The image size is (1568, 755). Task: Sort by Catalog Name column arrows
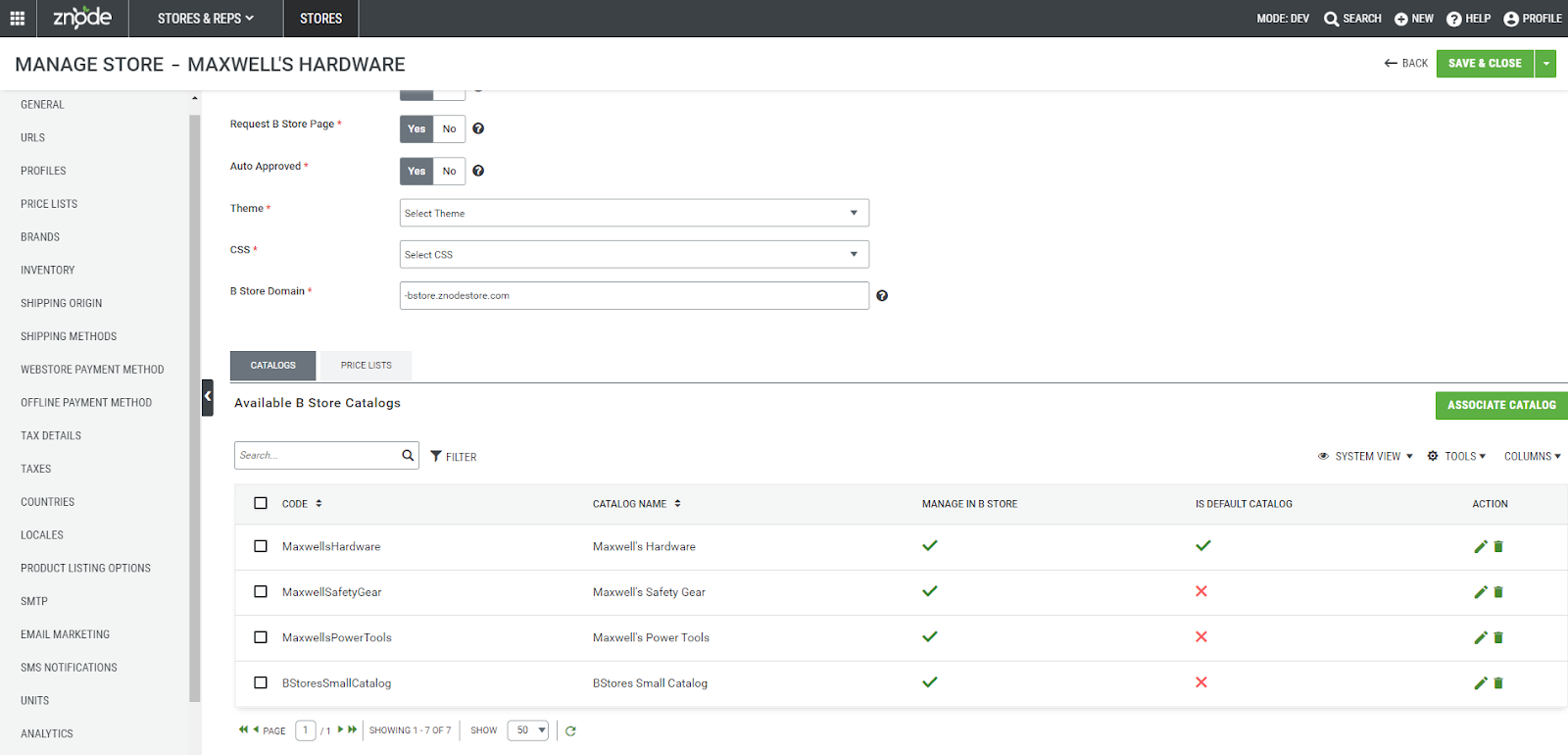pyautogui.click(x=677, y=504)
